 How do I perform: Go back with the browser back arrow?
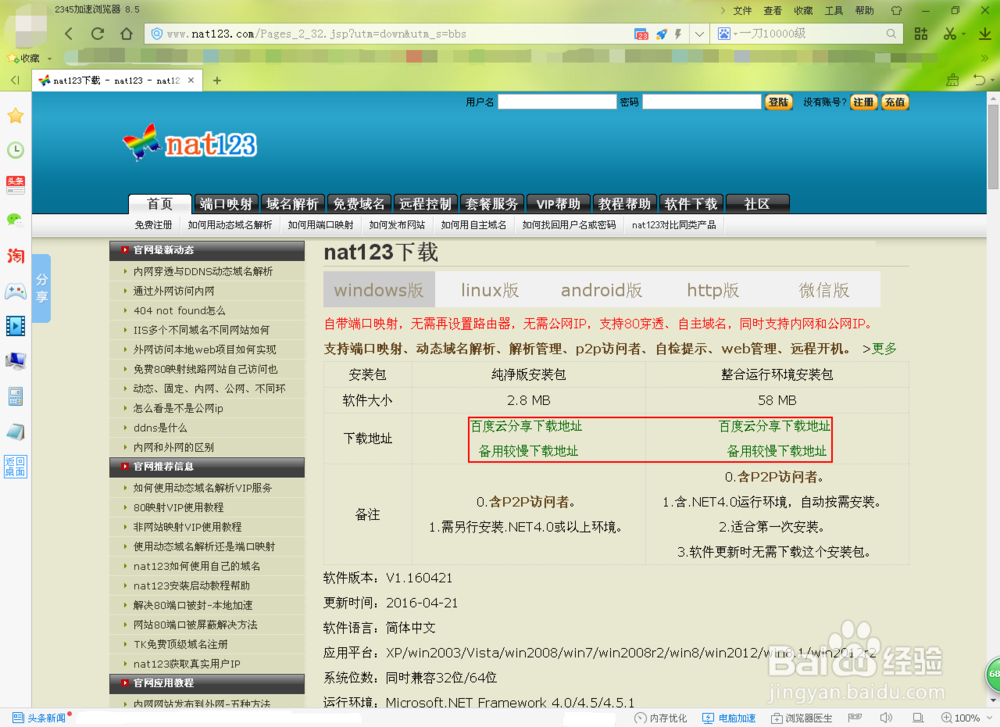(x=68, y=33)
